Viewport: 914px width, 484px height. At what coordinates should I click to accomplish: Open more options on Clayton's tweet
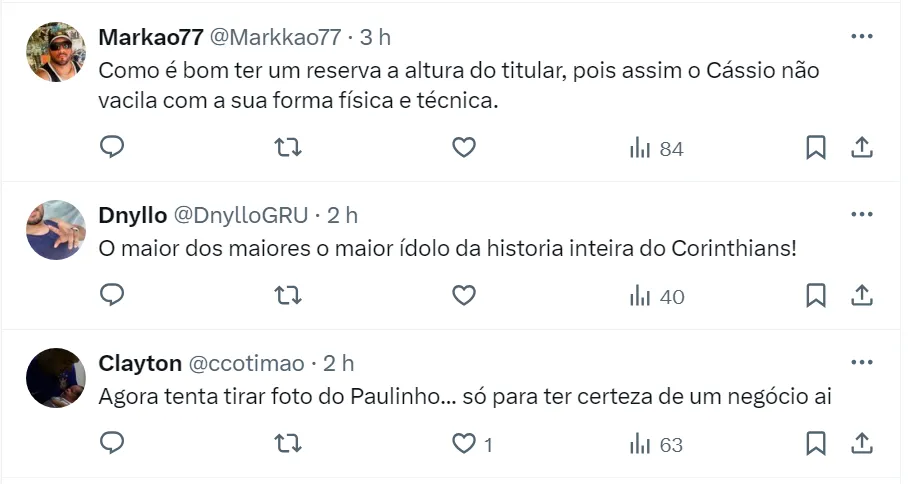pos(862,362)
